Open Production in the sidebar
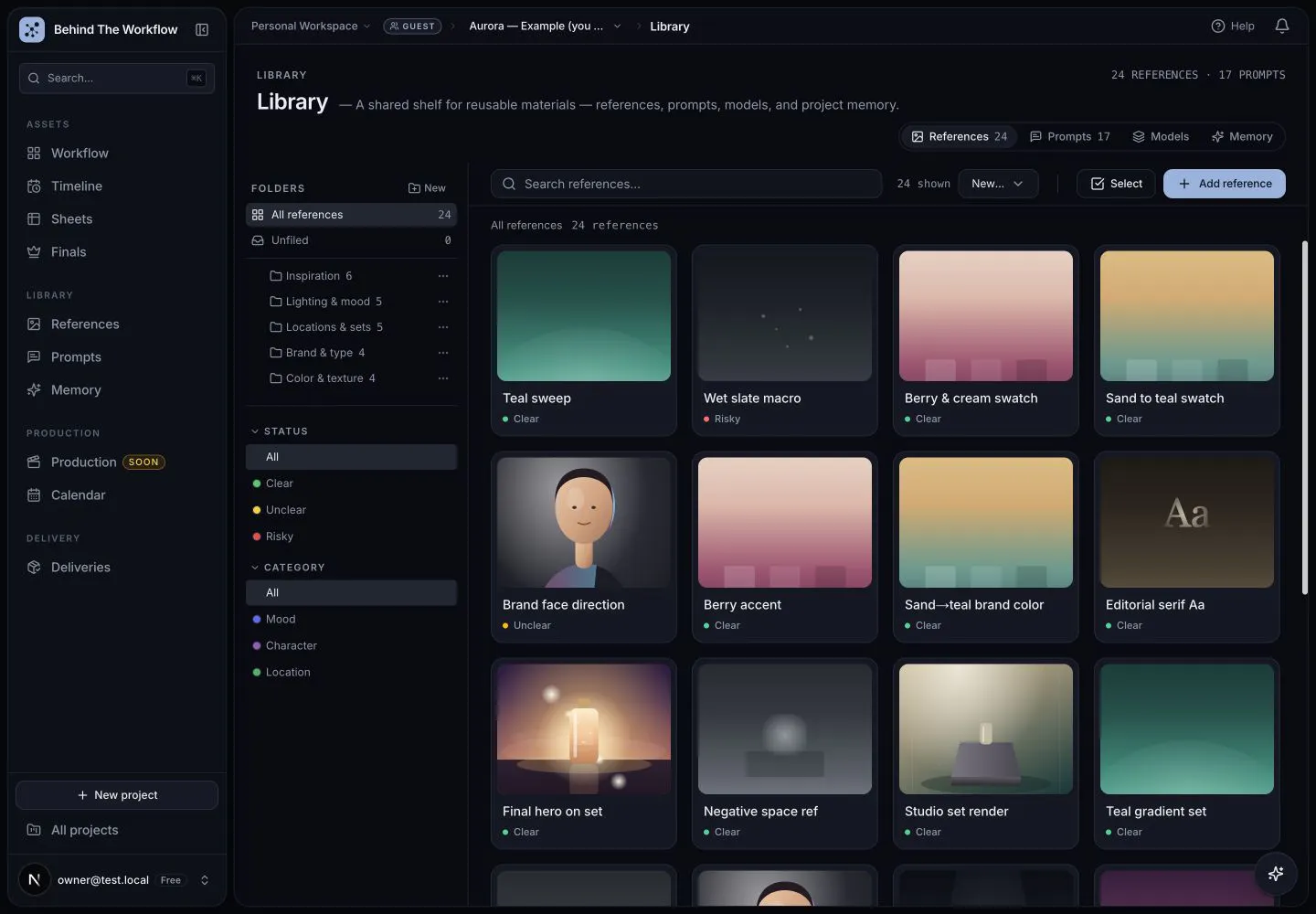This screenshot has width=1316, height=914. 117,462
